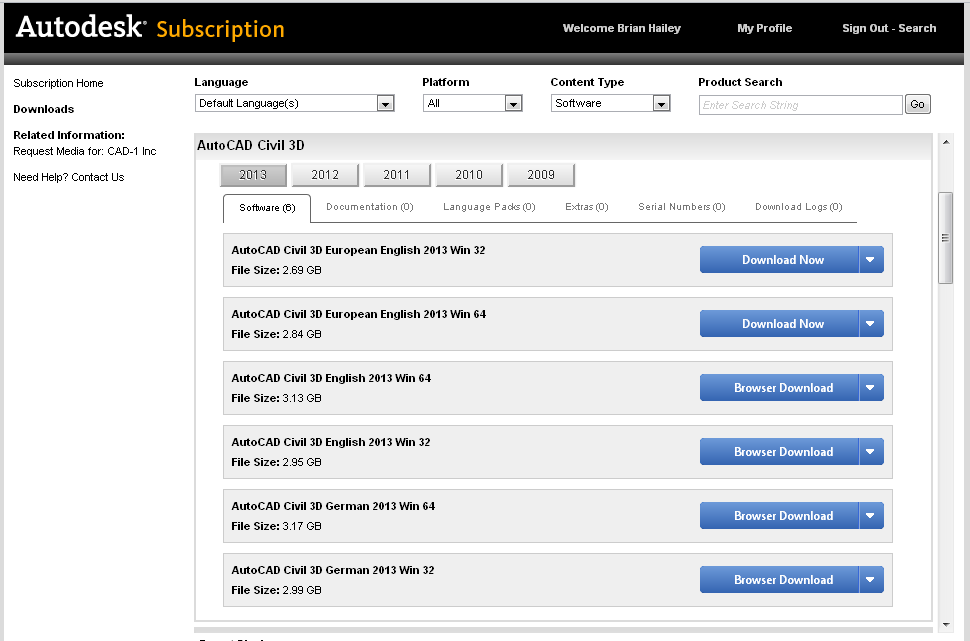The image size is (970, 641).
Task: Expand options for Civil 3D English 2013 Win 32
Action: coord(870,452)
